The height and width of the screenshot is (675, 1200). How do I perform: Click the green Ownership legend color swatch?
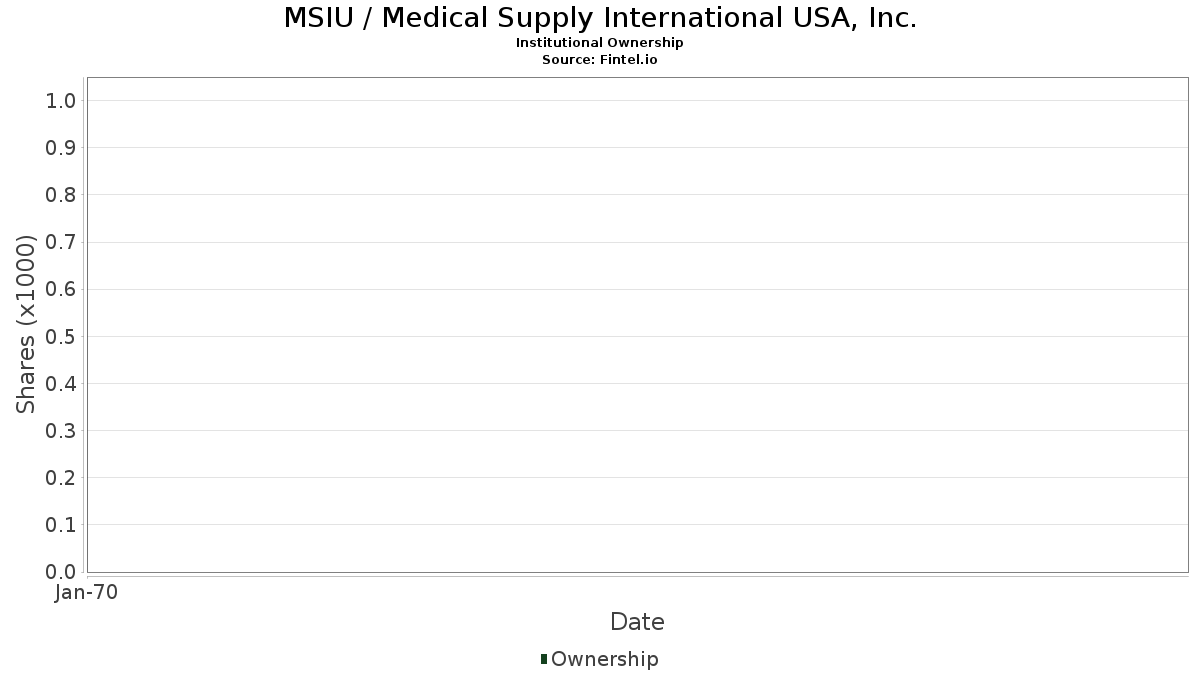click(544, 659)
